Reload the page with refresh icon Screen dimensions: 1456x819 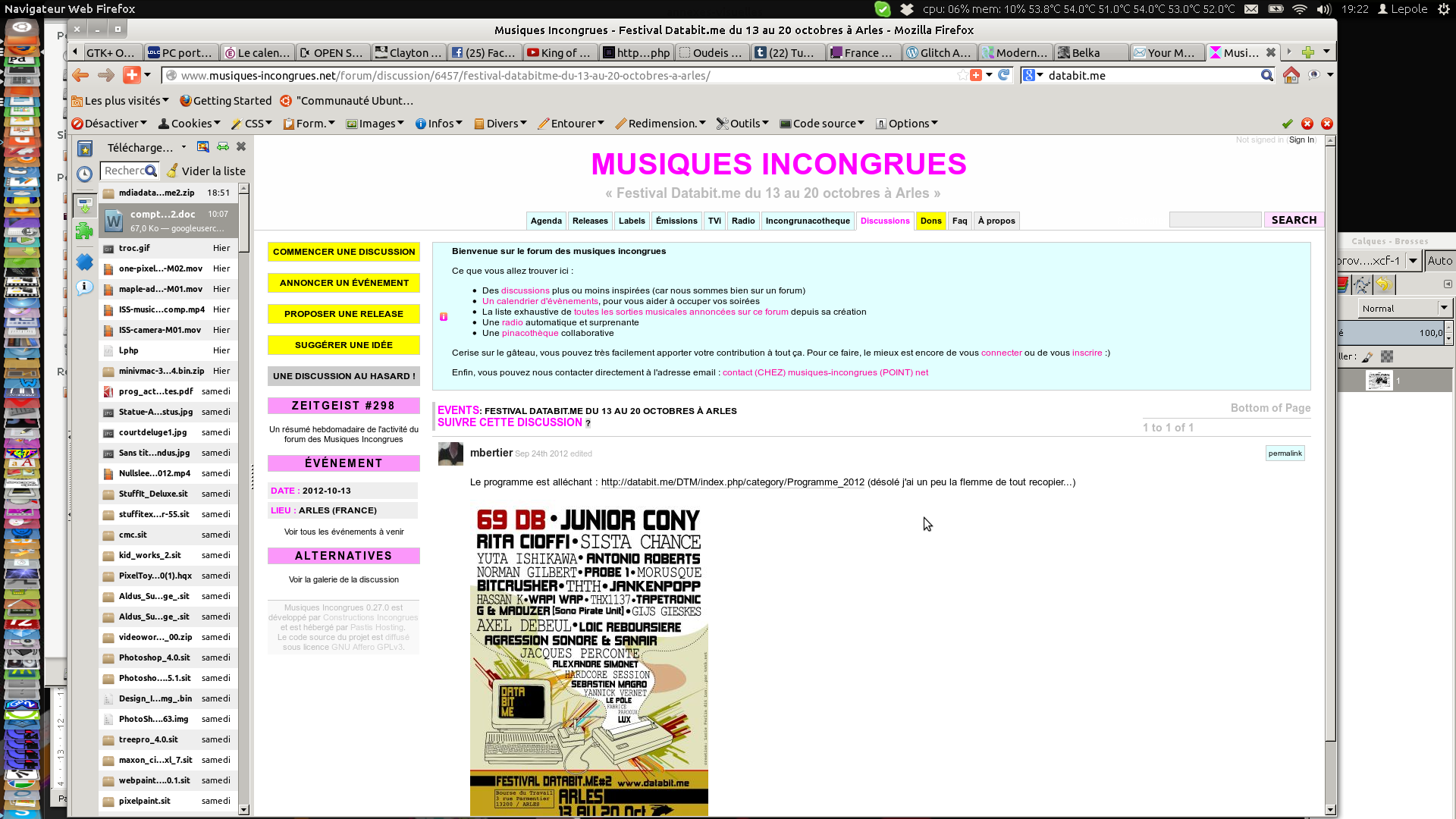point(1004,75)
